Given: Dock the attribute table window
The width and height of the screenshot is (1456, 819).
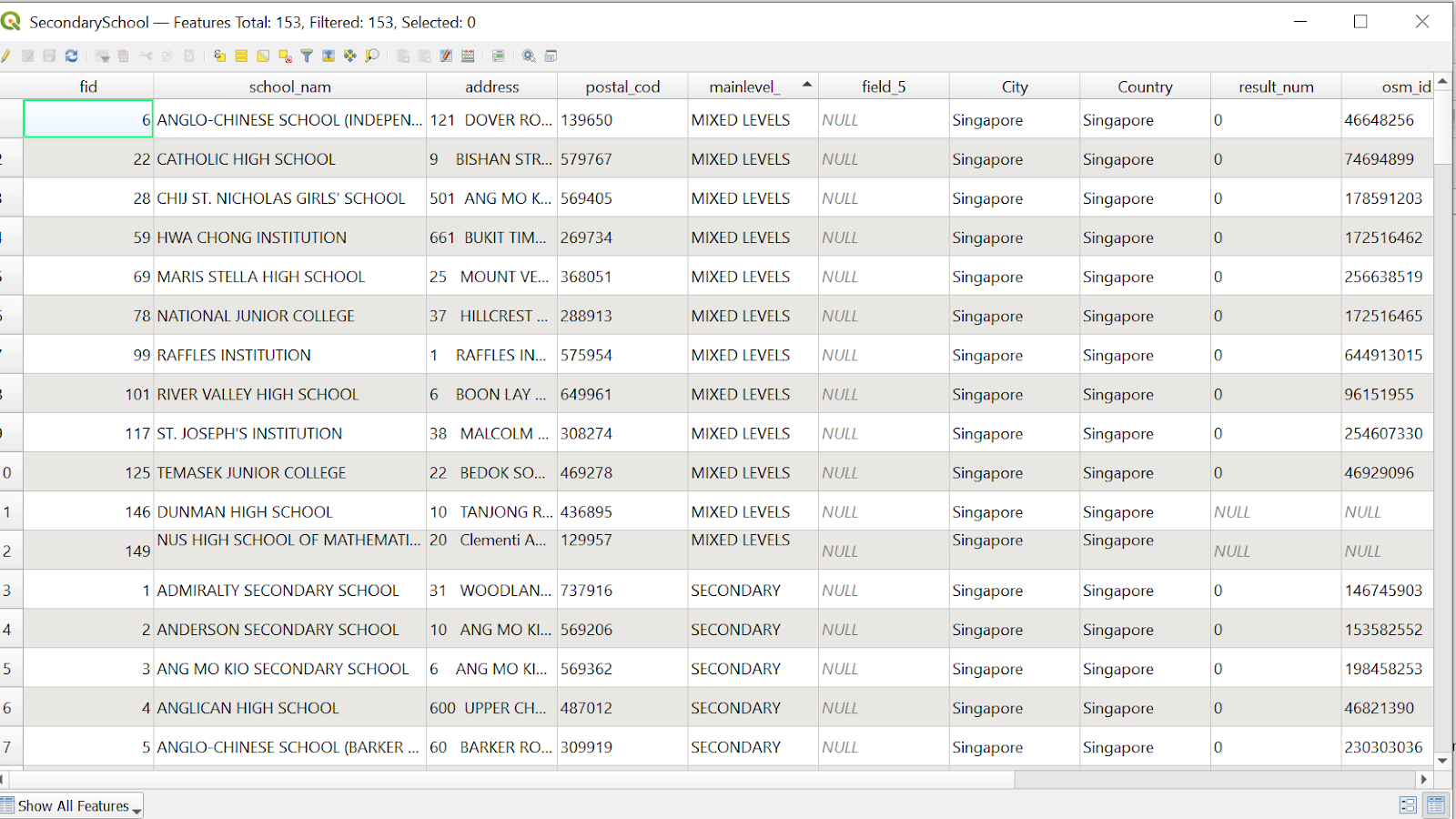Looking at the screenshot, I should pyautogui.click(x=551, y=56).
